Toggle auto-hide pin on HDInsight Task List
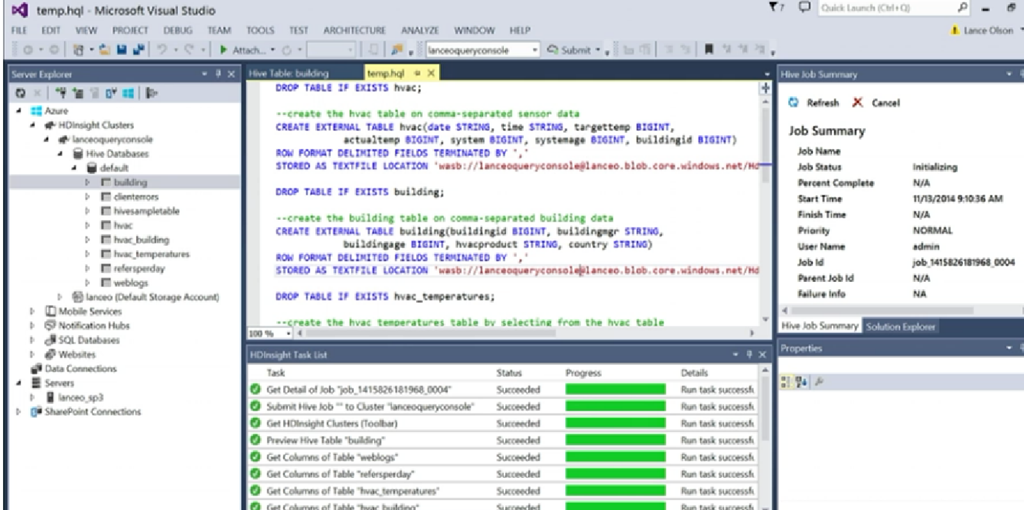This screenshot has width=1024, height=510. coord(749,355)
